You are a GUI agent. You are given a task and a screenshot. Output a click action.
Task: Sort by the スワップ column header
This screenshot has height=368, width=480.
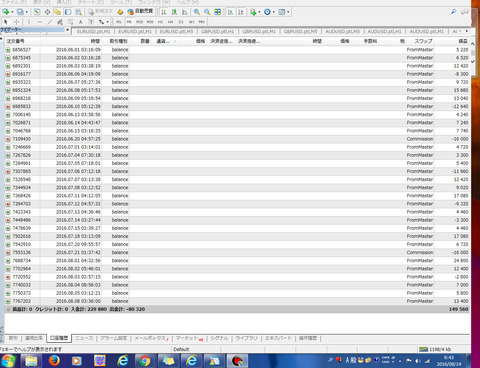point(423,41)
